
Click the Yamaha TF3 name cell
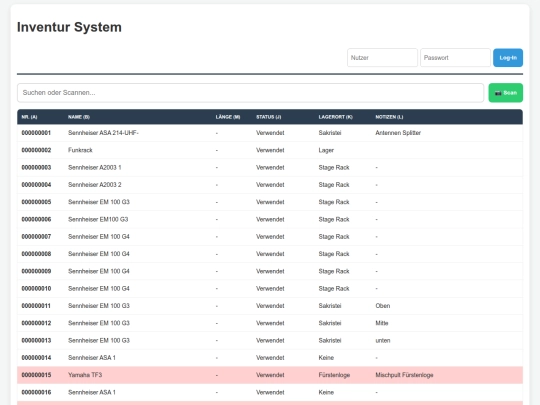[85, 375]
